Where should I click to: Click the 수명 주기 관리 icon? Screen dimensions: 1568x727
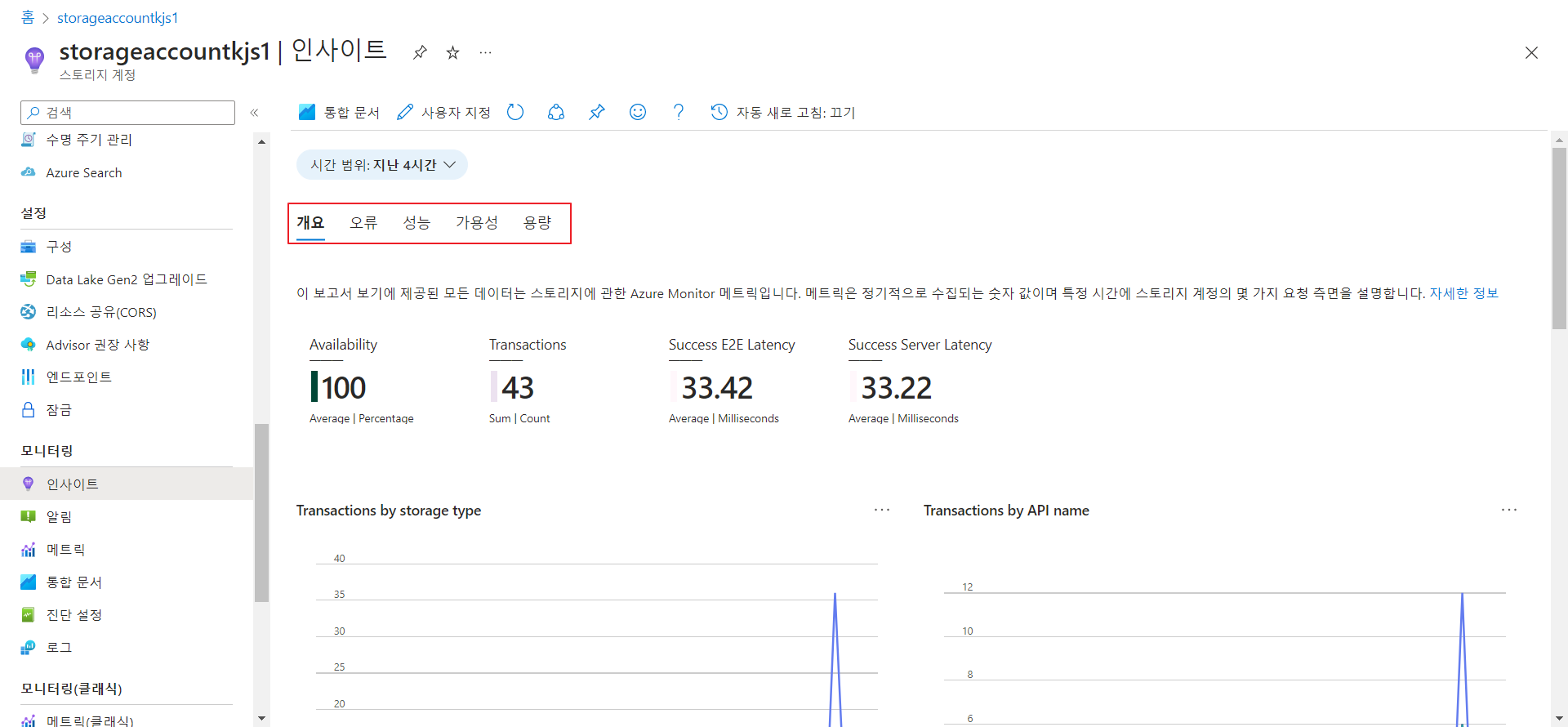[29, 140]
